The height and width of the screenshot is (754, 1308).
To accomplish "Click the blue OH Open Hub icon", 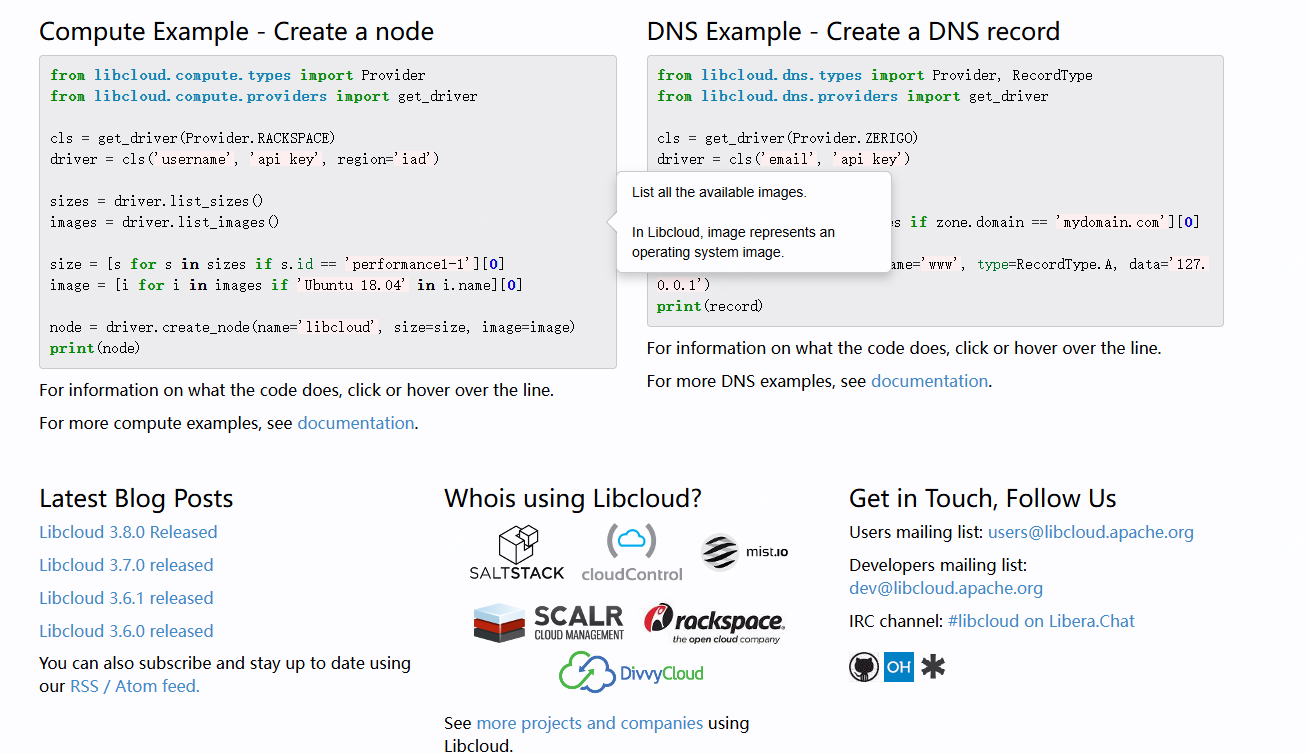I will 898,667.
